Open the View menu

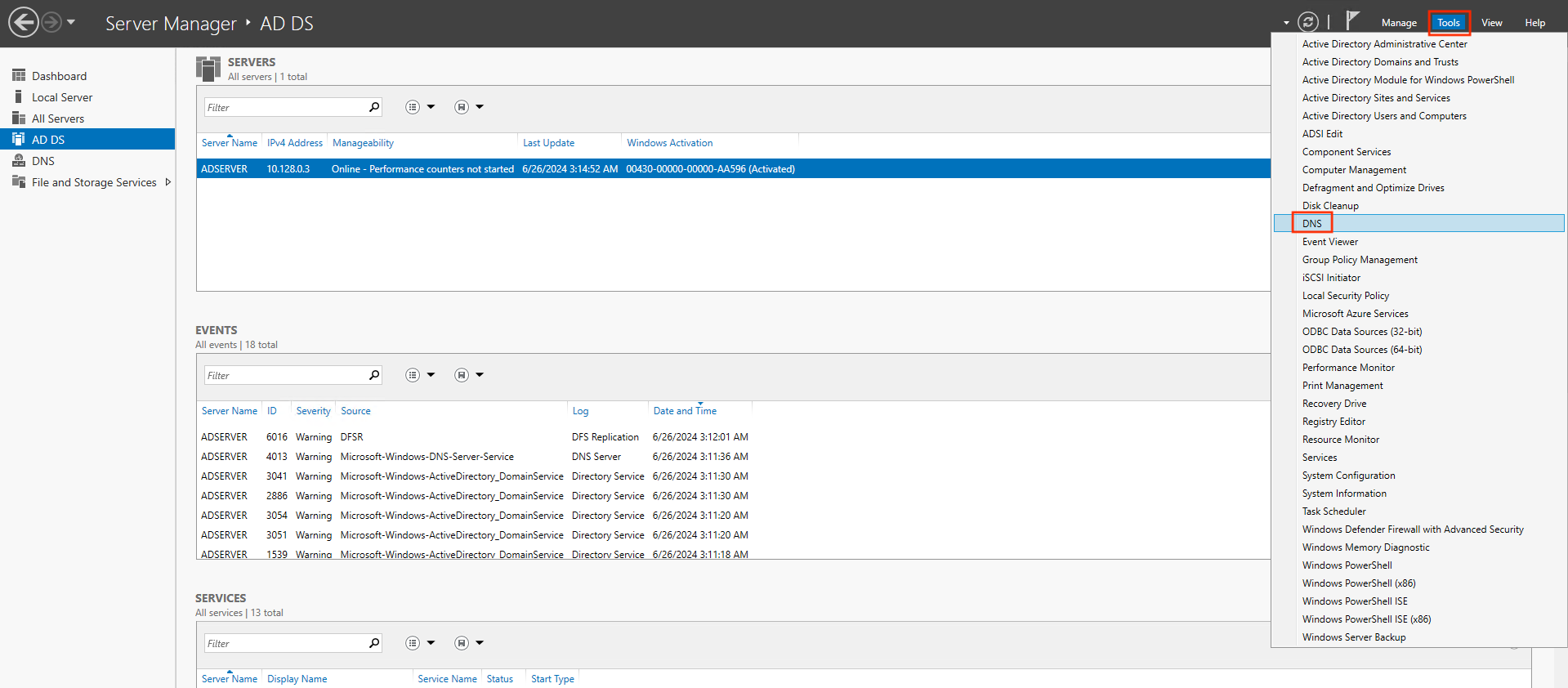pyautogui.click(x=1492, y=23)
